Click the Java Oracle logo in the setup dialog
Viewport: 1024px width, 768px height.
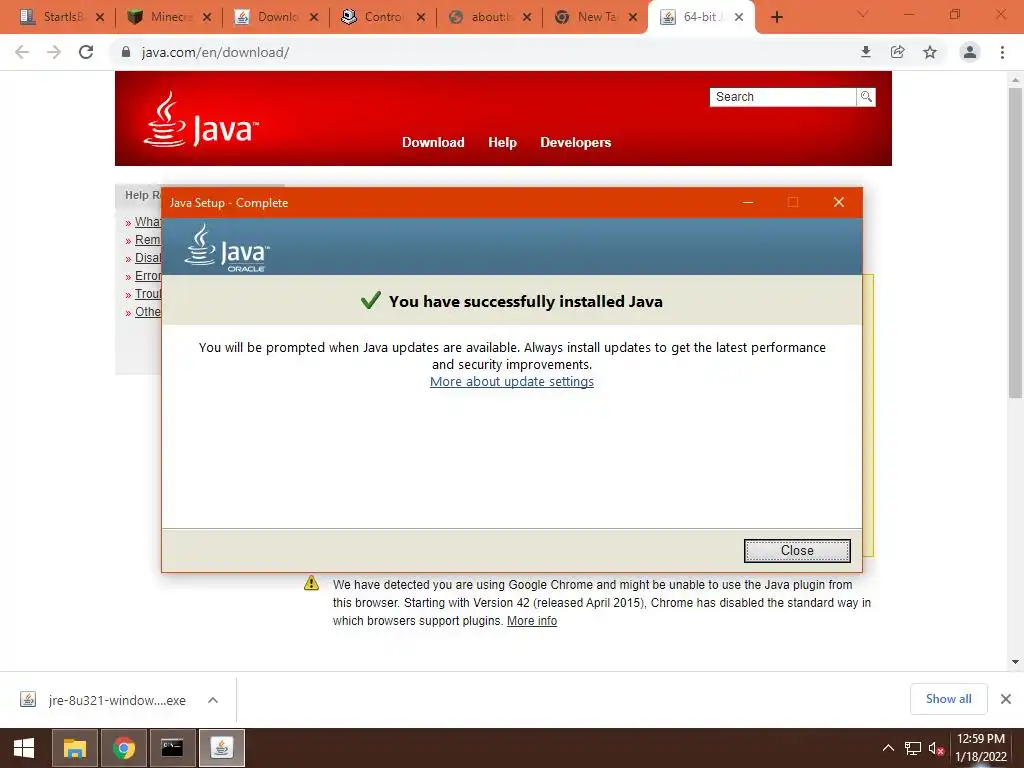(x=227, y=248)
